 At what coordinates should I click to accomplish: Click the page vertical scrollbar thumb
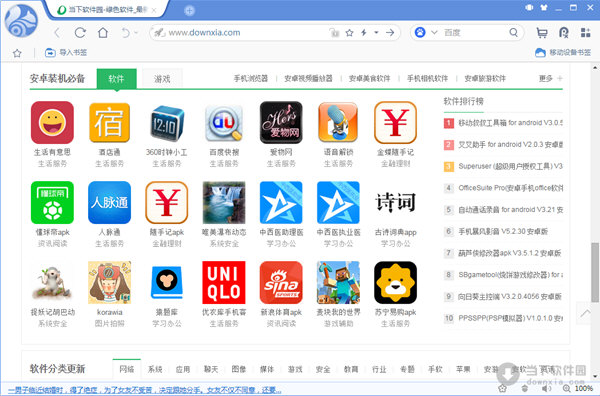pyautogui.click(x=595, y=272)
